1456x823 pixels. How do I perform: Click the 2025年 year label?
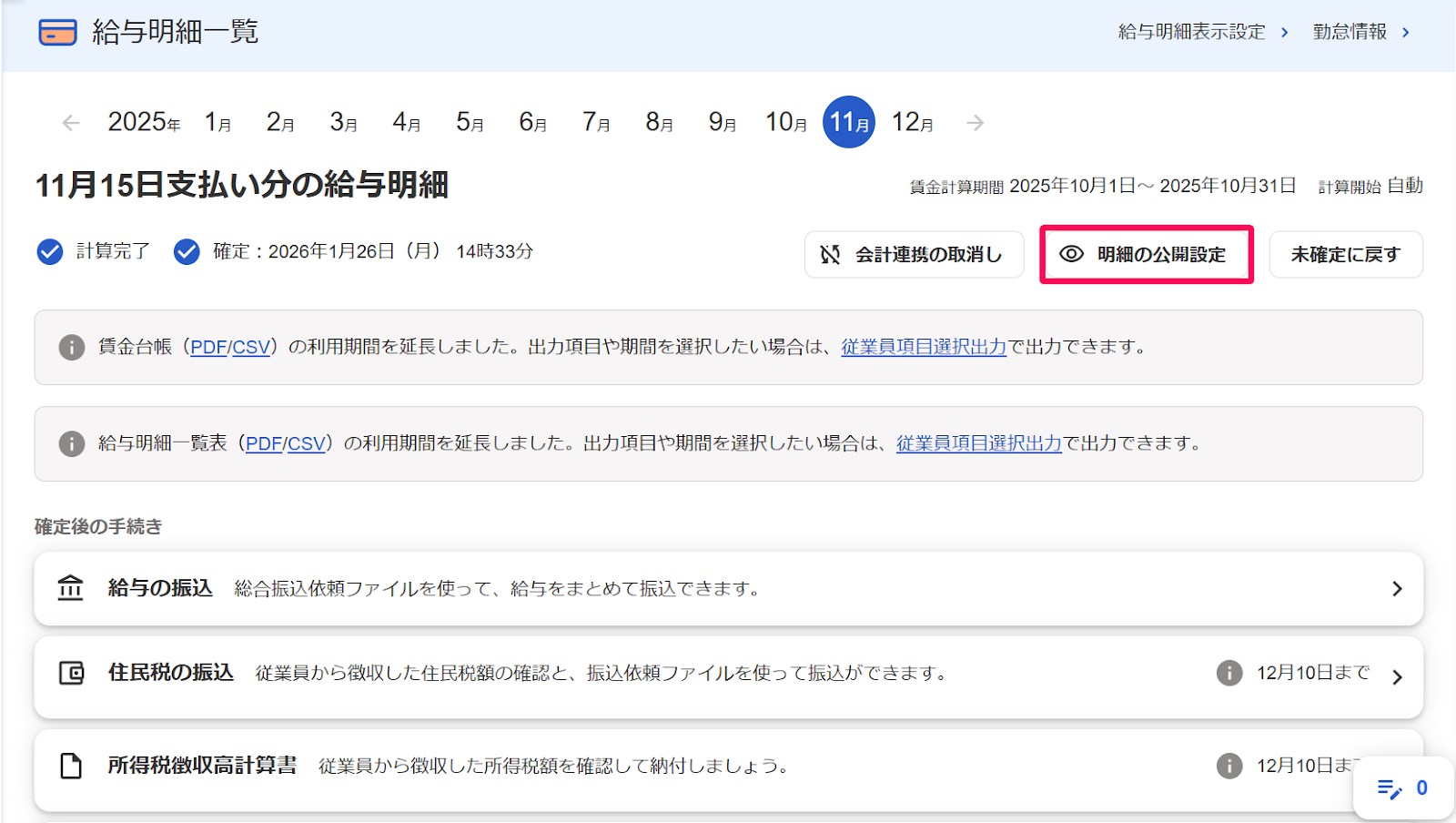(x=144, y=122)
